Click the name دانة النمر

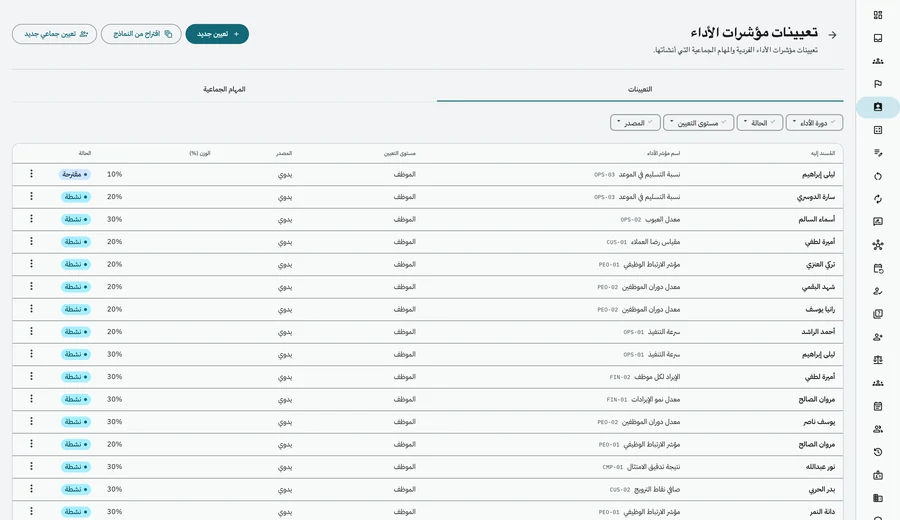822,511
